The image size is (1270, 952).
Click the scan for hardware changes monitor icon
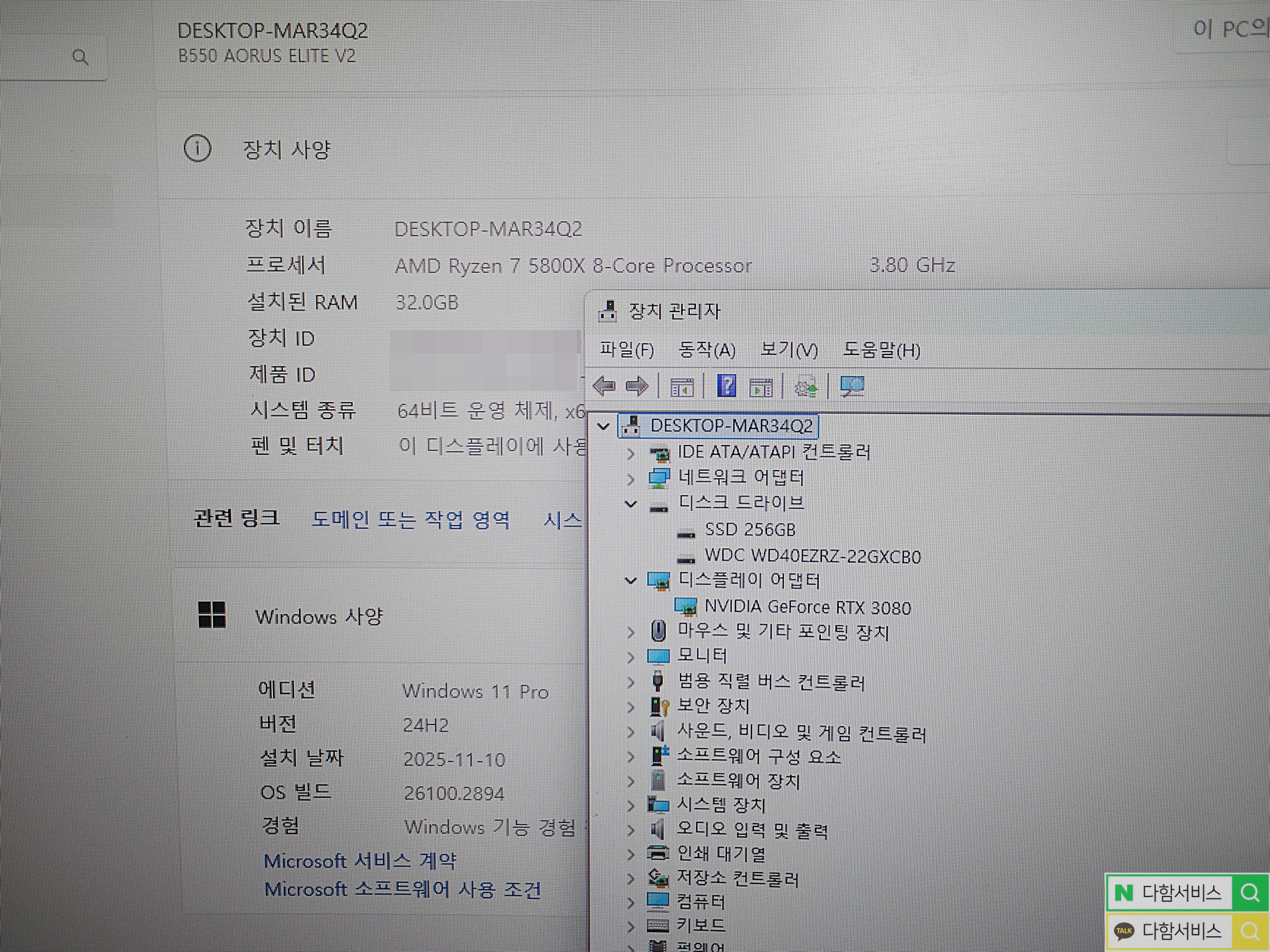(x=852, y=387)
